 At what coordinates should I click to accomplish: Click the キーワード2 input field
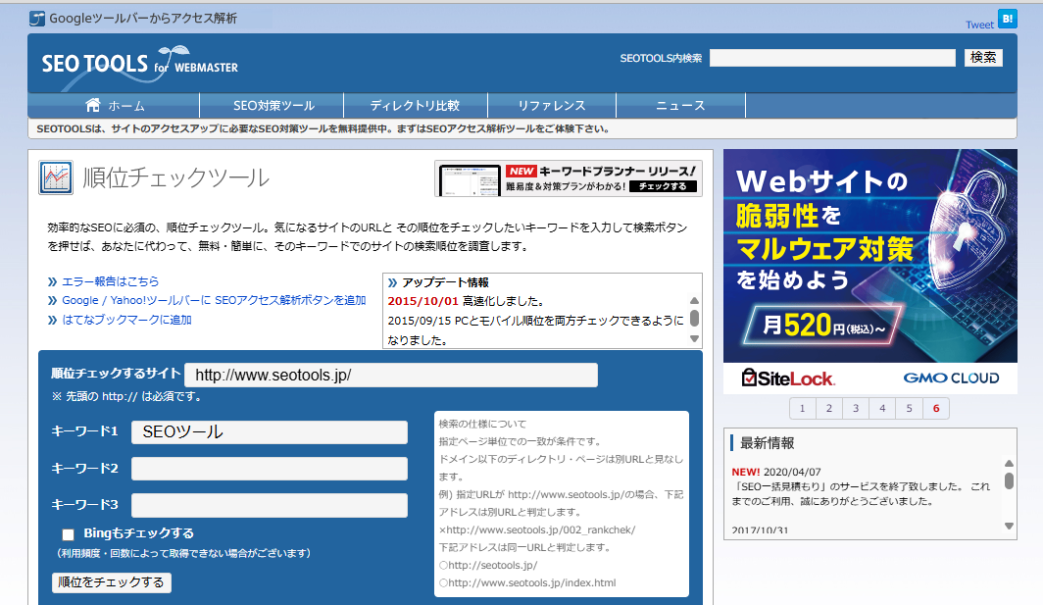click(x=269, y=468)
